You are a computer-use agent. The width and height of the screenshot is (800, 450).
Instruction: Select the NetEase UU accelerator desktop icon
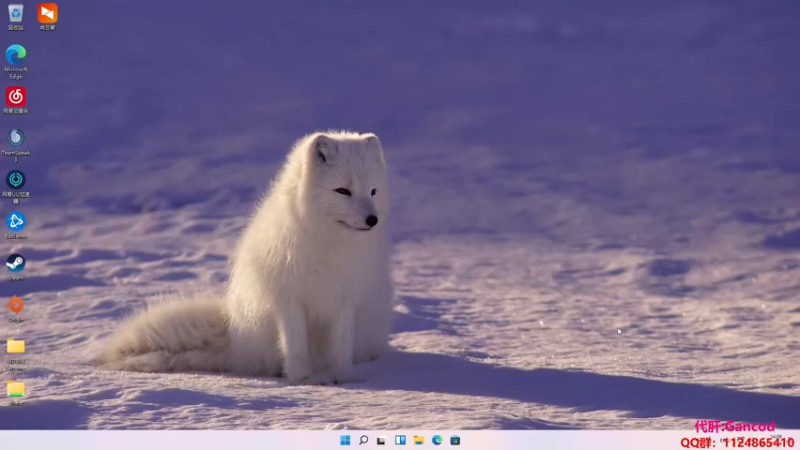[16, 187]
